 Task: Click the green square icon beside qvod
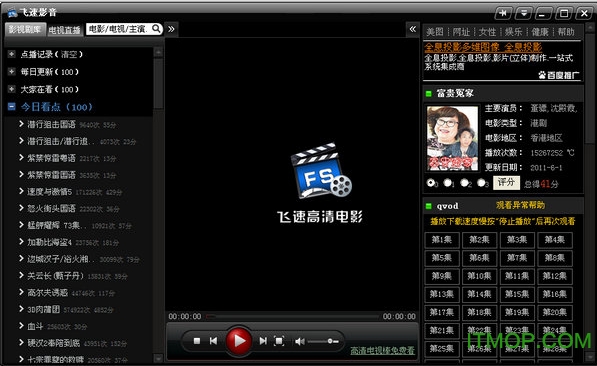428,206
